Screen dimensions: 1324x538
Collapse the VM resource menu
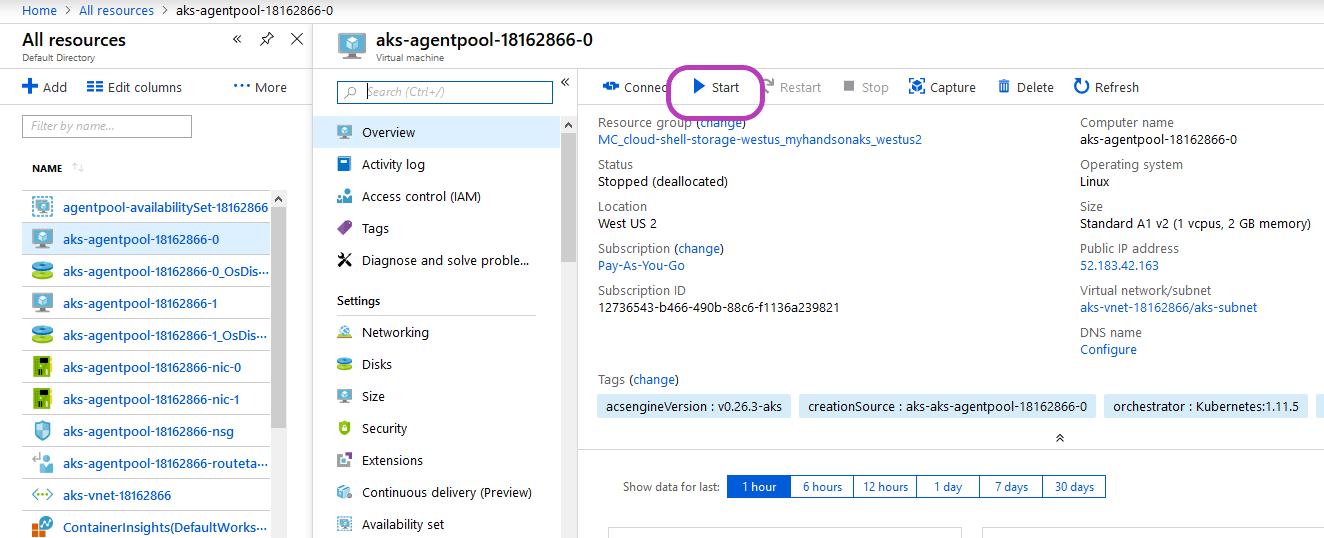point(565,82)
